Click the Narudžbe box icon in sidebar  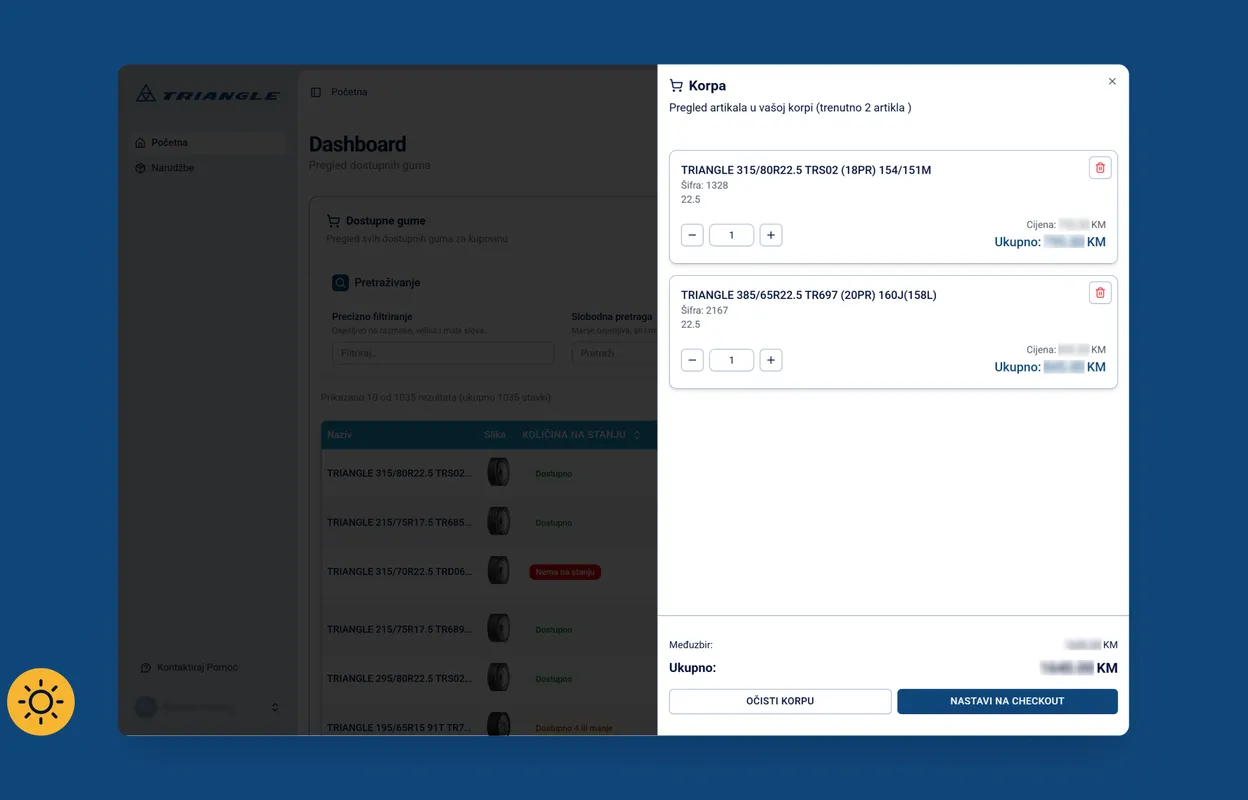[x=141, y=168]
